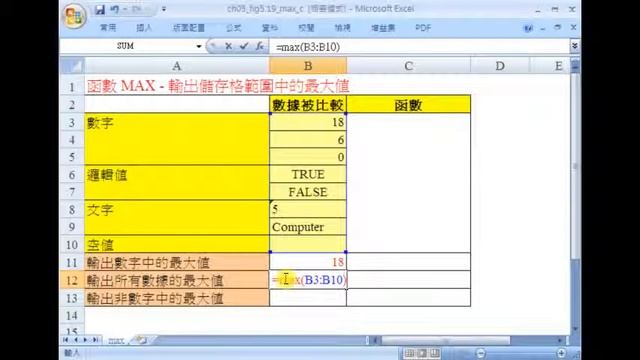The width and height of the screenshot is (640, 360).
Task: Open the 常用 (Home) ribbon tab
Action: pyautogui.click(x=108, y=28)
